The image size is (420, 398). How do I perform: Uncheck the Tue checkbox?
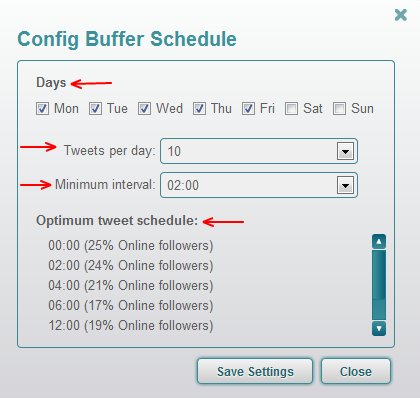coord(95,109)
